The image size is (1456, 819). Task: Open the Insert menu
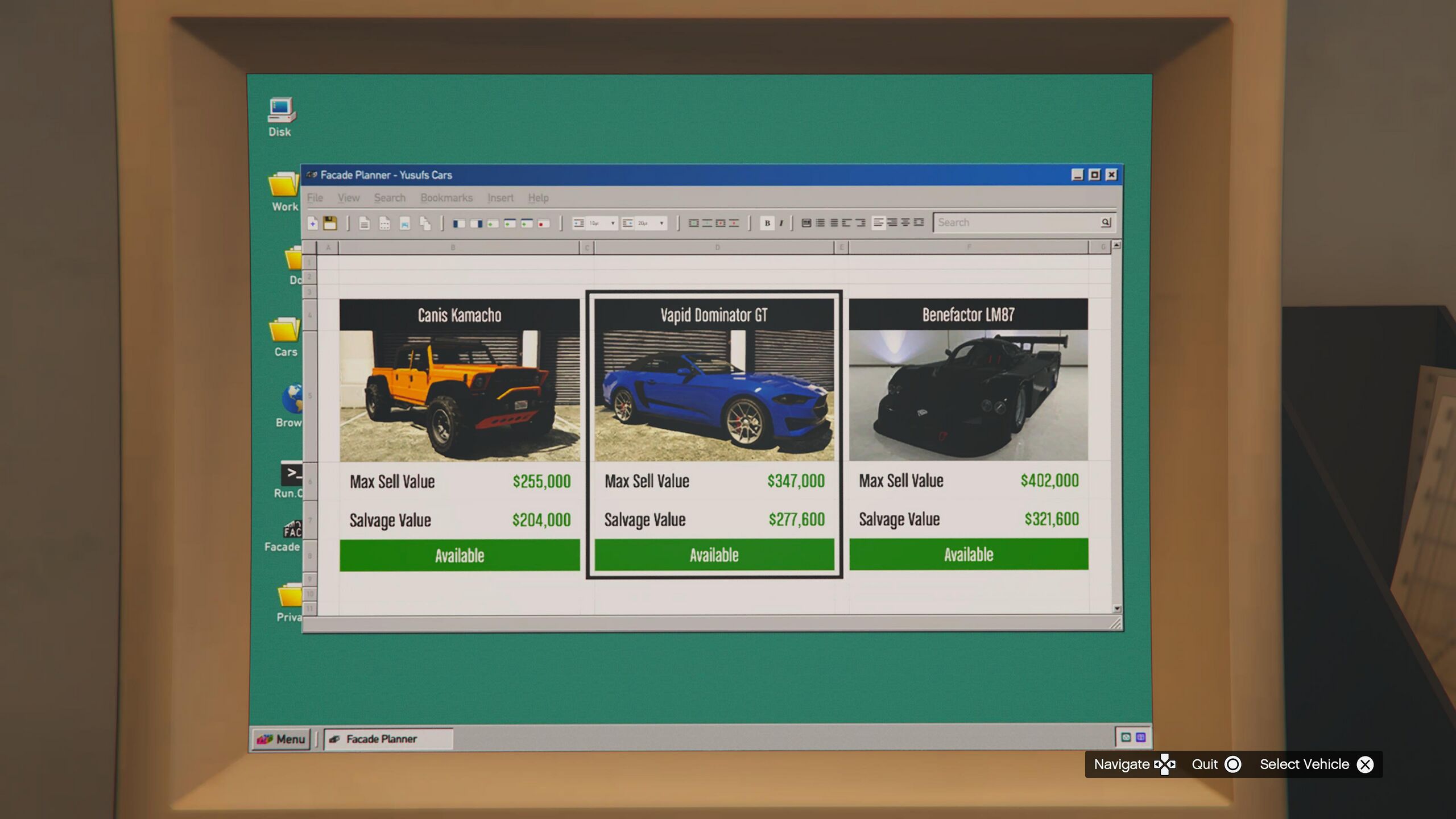pyautogui.click(x=500, y=198)
